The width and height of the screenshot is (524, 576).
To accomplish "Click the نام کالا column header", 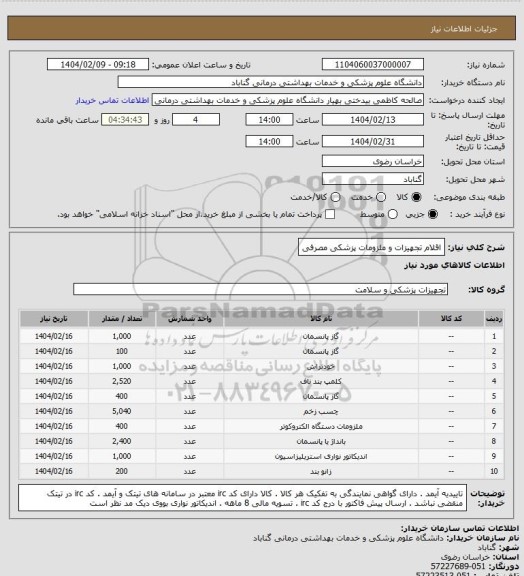I will point(321,318).
